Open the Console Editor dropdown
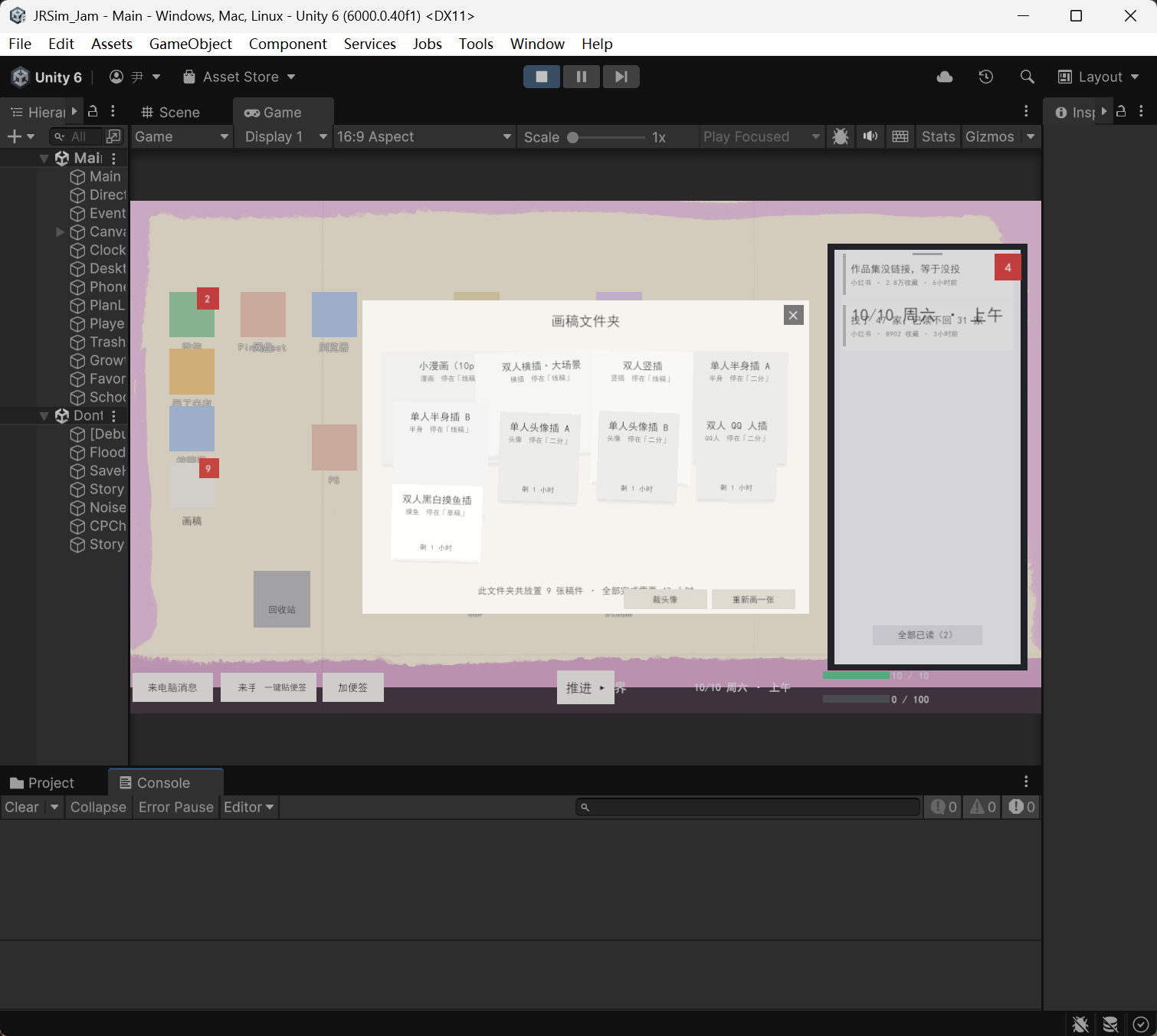The image size is (1157, 1036). 248,807
